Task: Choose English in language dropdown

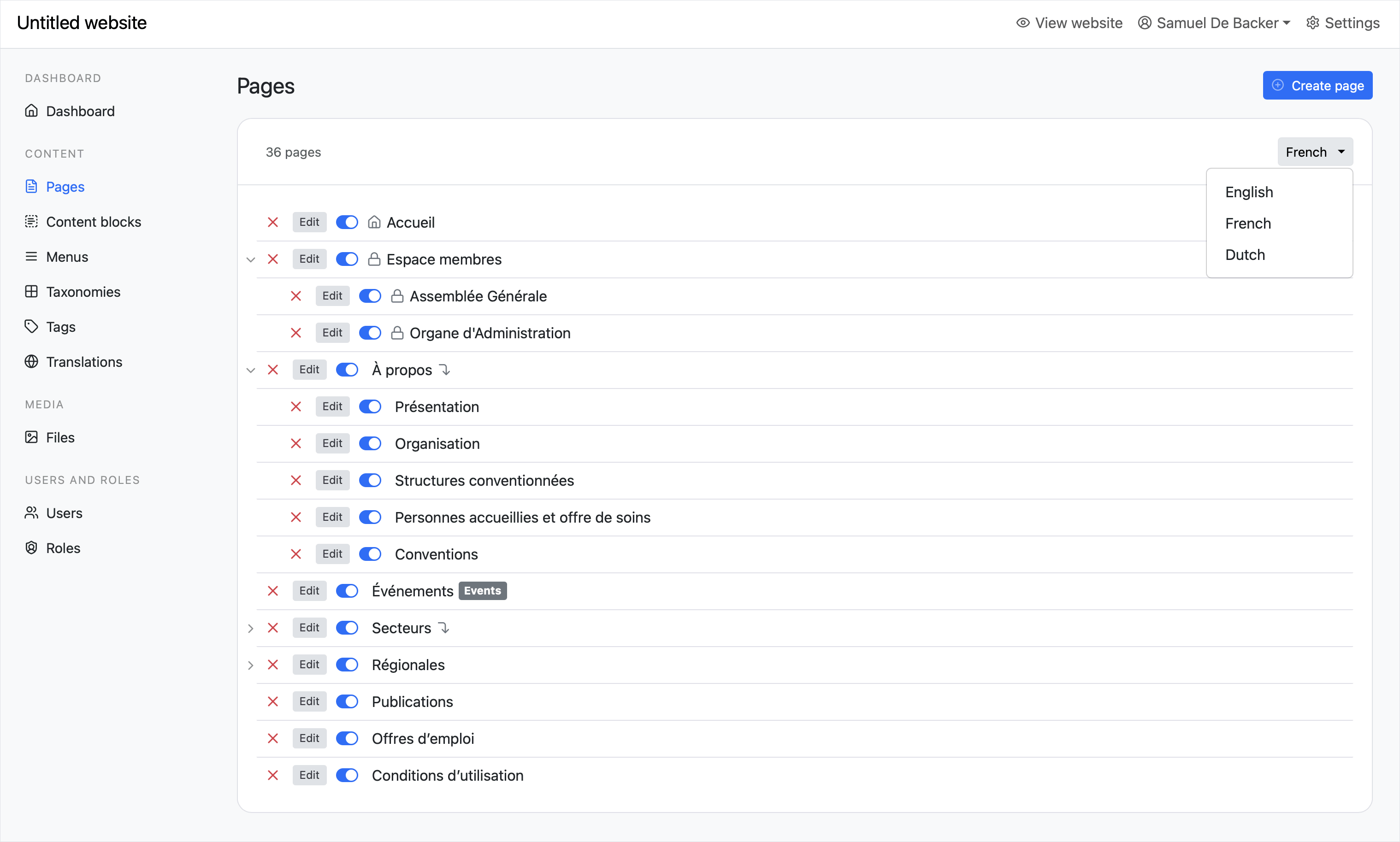Action: tap(1248, 192)
